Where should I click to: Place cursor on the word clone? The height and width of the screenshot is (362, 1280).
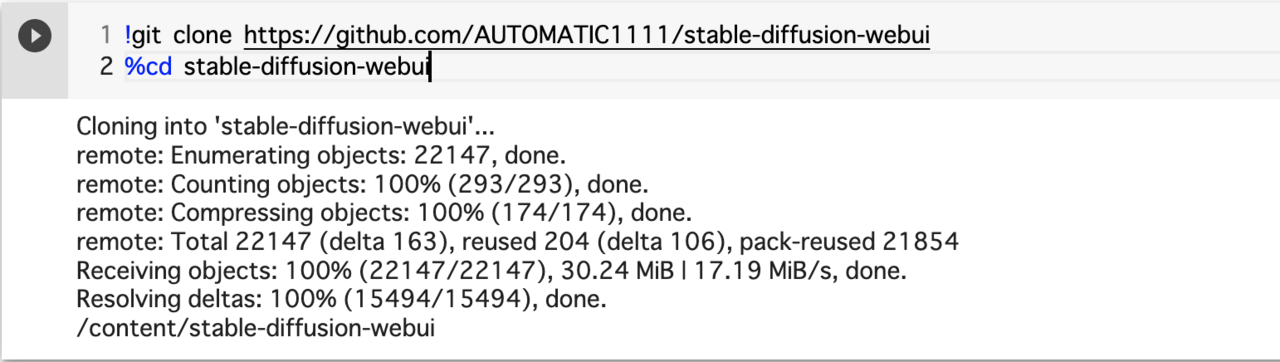click(203, 36)
